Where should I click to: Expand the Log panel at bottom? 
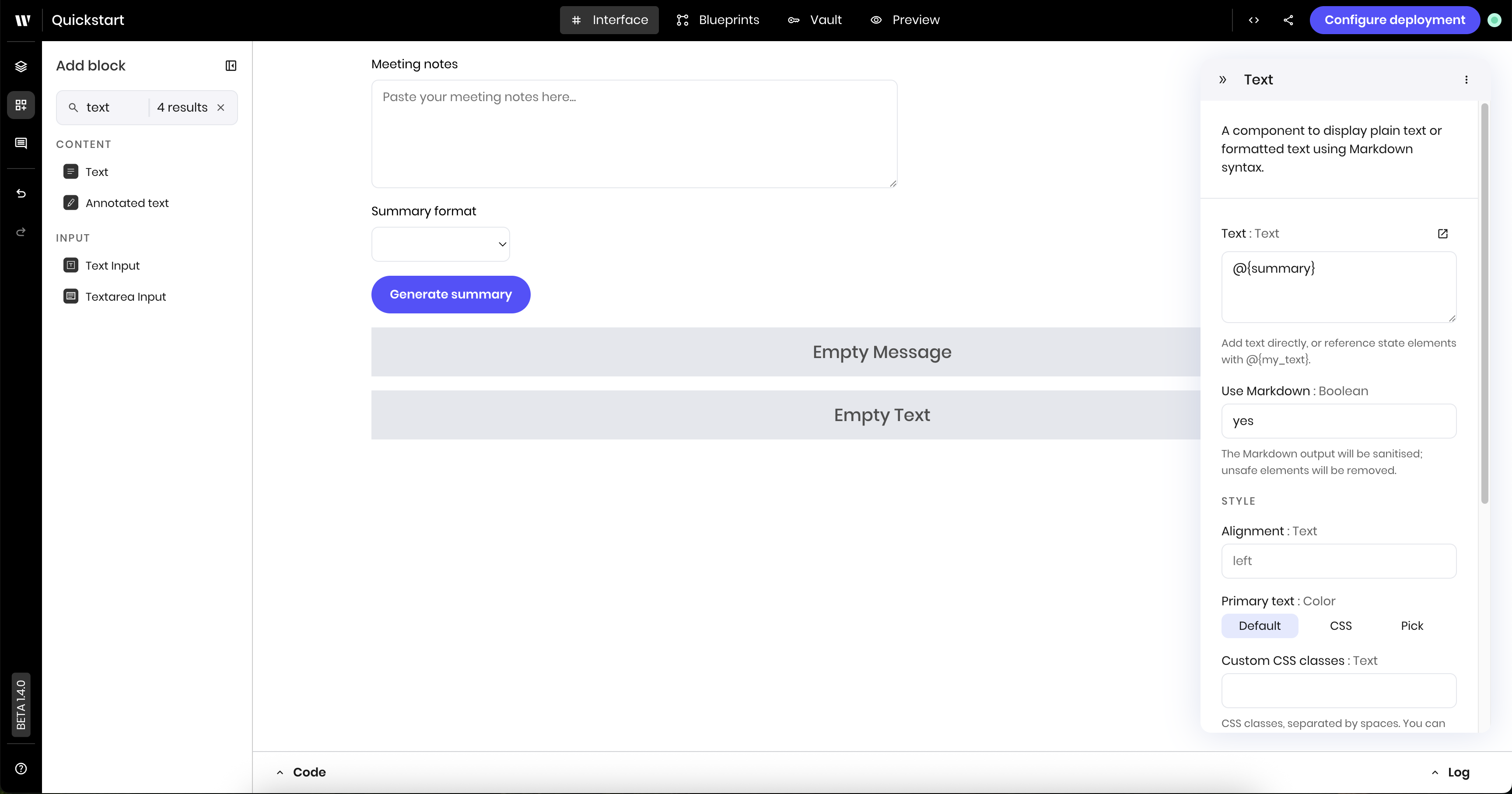click(x=1450, y=772)
